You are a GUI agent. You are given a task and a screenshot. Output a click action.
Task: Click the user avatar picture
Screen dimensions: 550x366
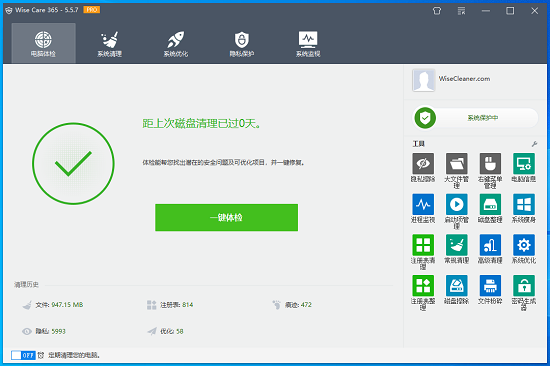424,80
